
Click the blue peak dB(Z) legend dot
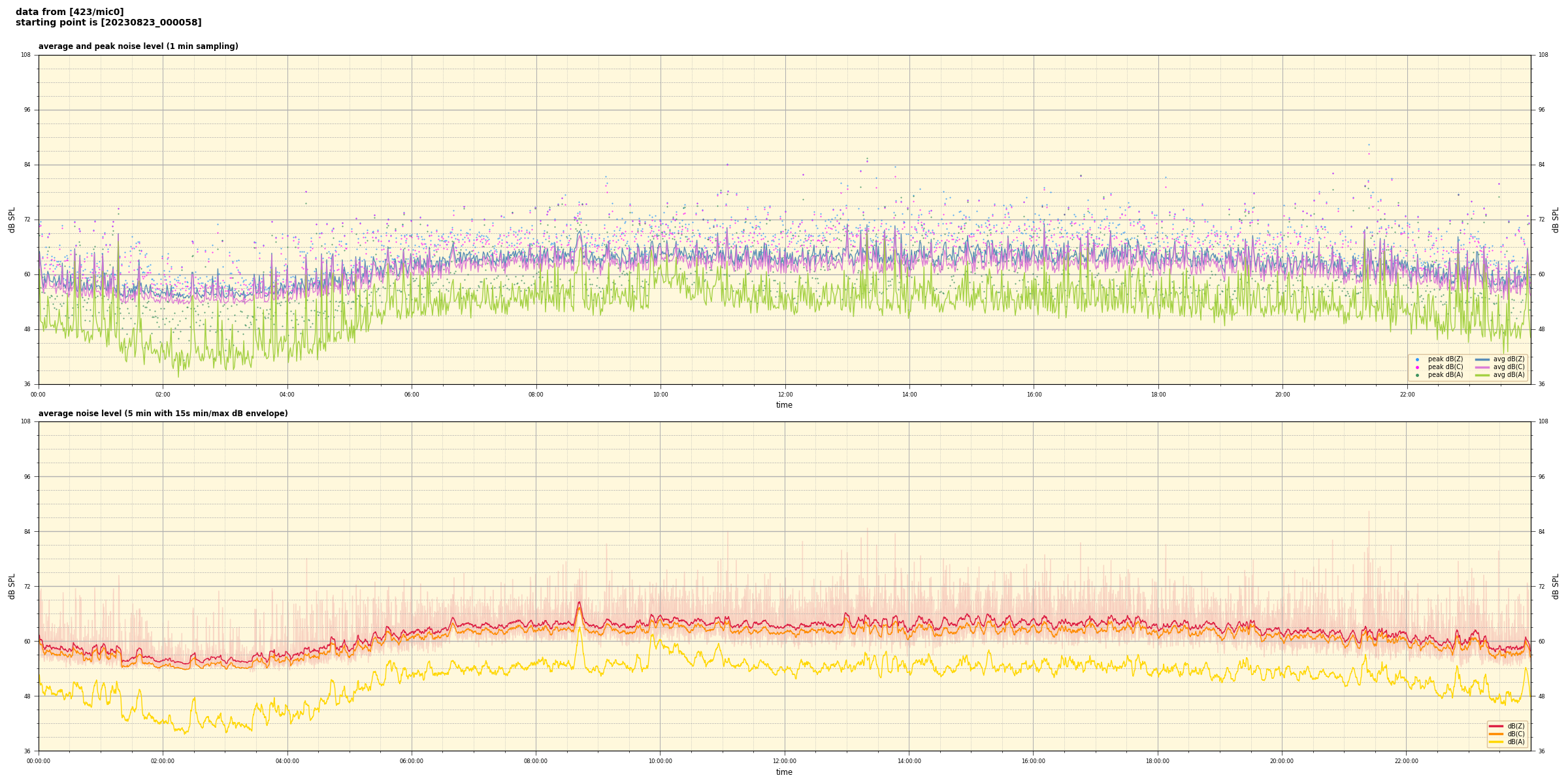pyautogui.click(x=1417, y=359)
